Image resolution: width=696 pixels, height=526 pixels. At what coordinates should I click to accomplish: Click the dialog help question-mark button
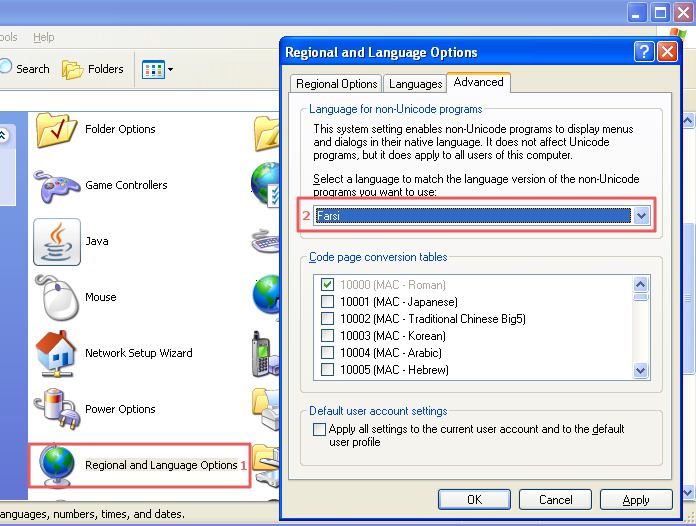[644, 52]
